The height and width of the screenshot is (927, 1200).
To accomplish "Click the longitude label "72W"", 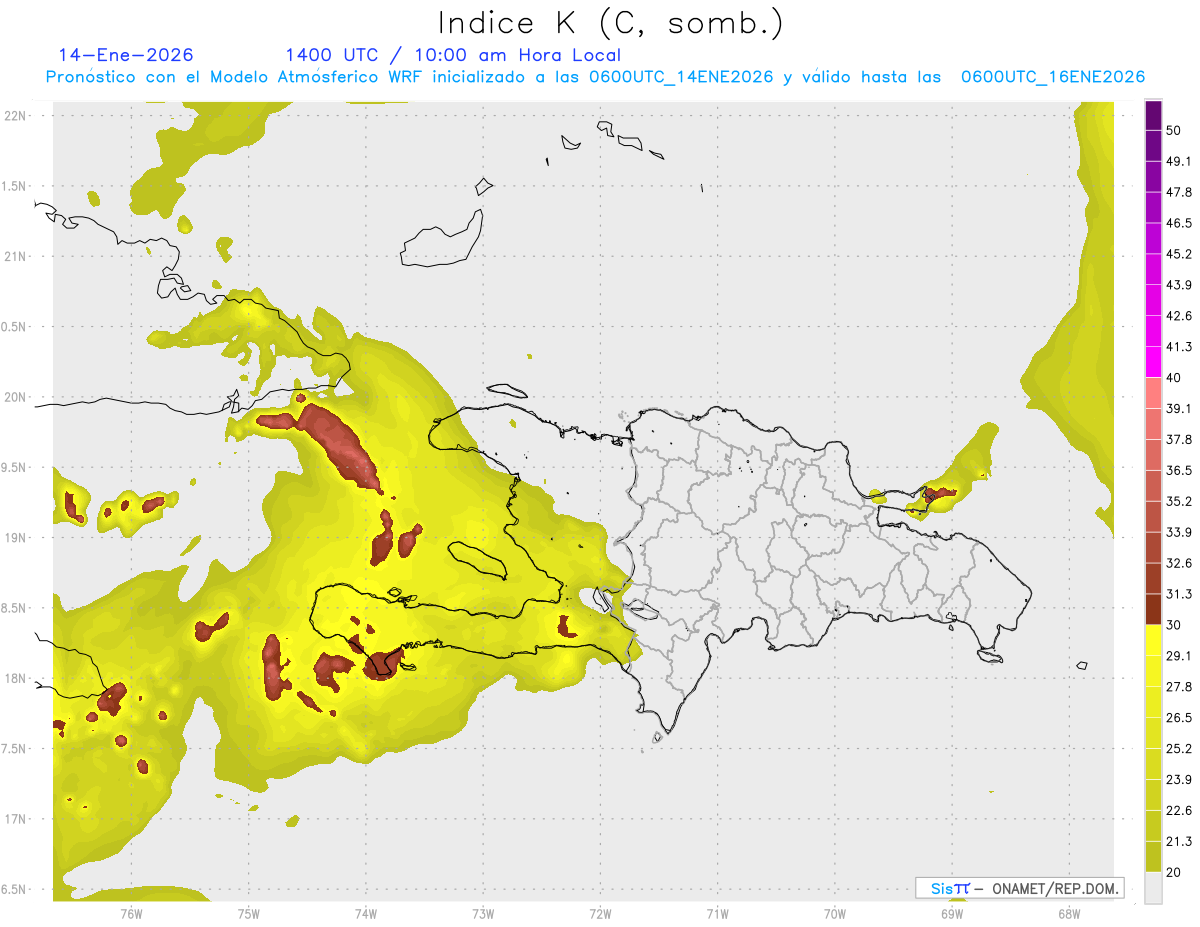I will point(600,913).
